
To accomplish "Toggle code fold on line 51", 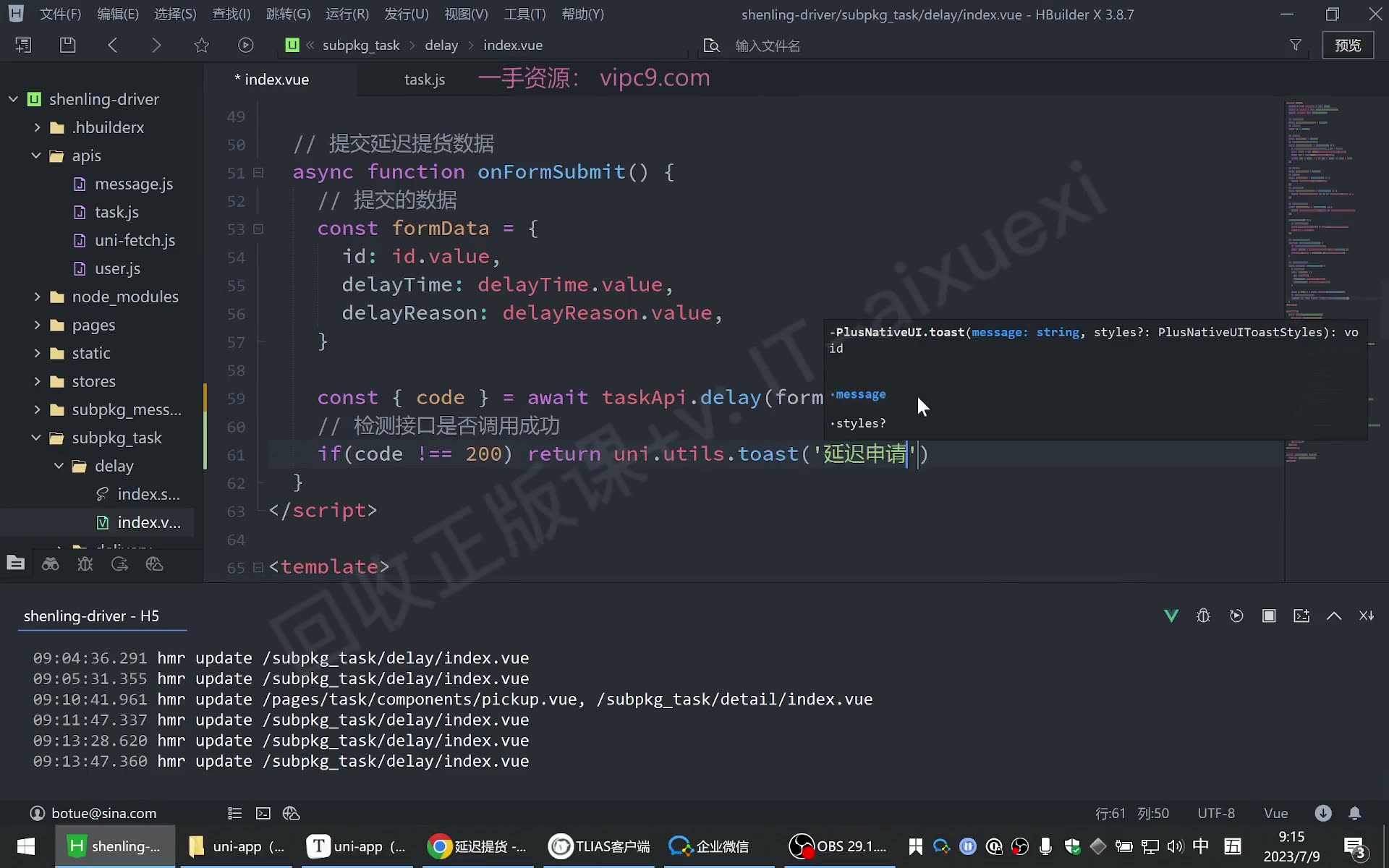I will (258, 172).
